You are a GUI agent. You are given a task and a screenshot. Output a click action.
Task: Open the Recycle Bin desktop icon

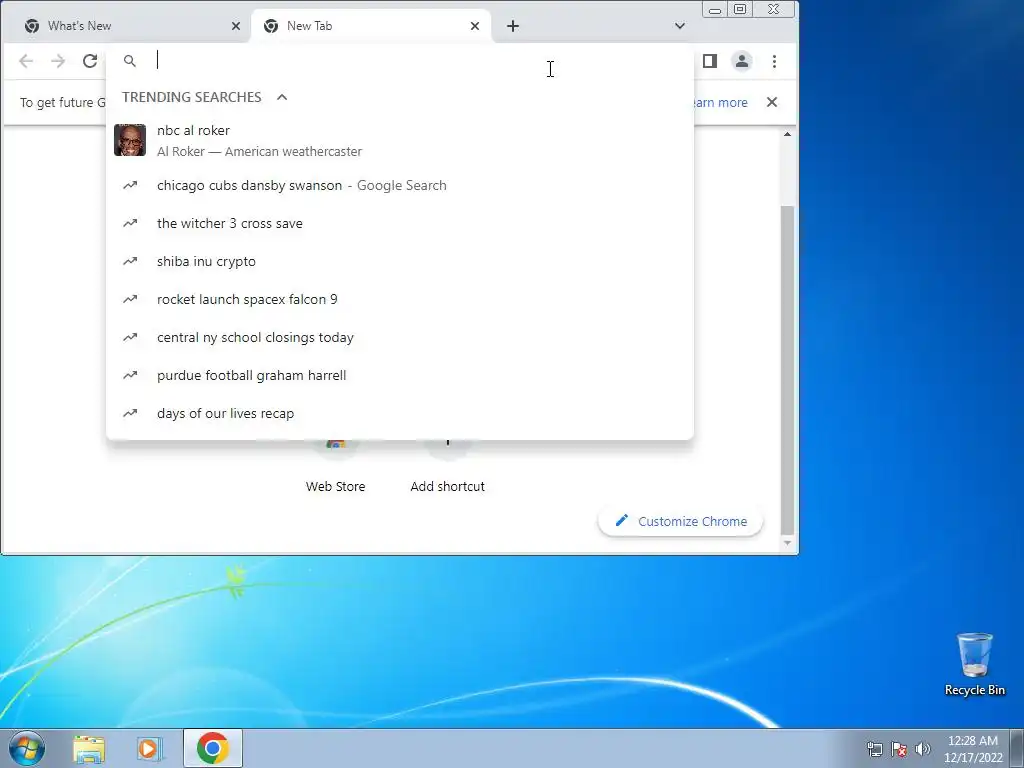974,665
